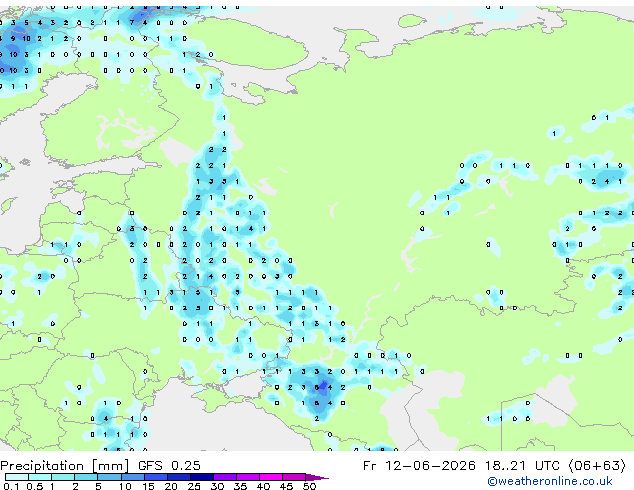634x490 pixels.
Task: Click the '0.25' resolution text
Action: [186, 466]
